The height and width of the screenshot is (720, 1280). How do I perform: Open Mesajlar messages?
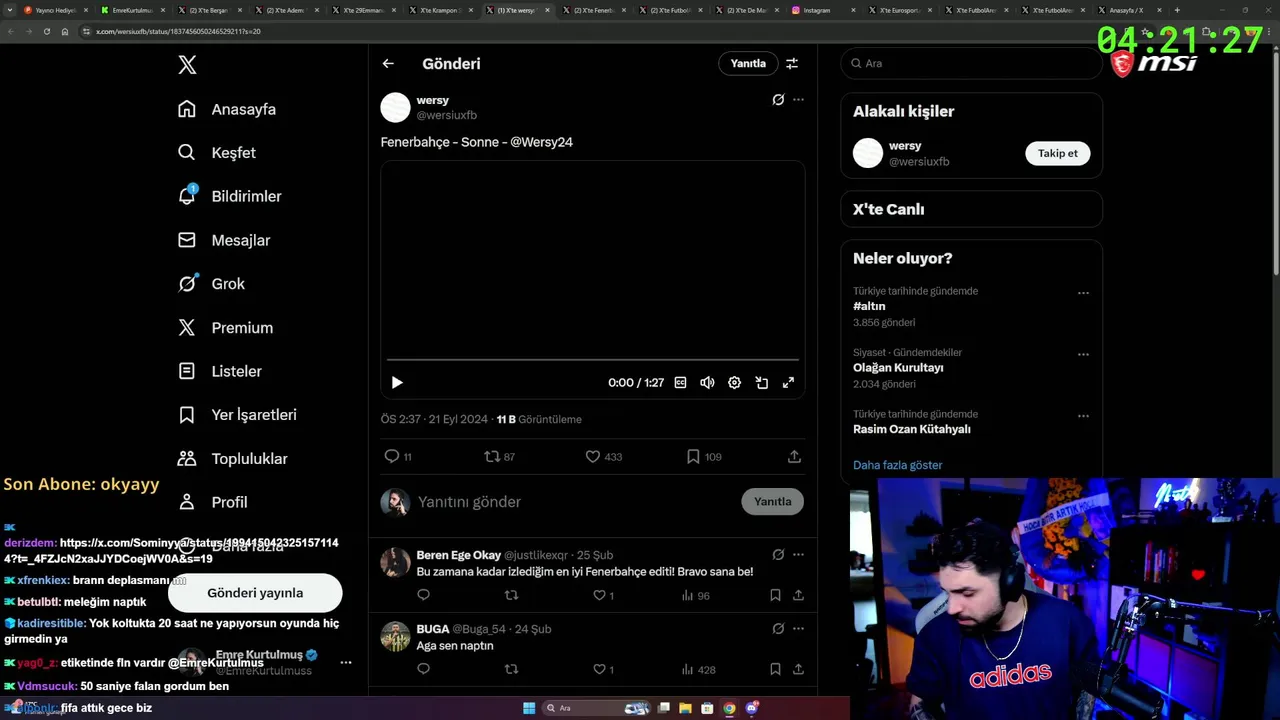(x=224, y=240)
